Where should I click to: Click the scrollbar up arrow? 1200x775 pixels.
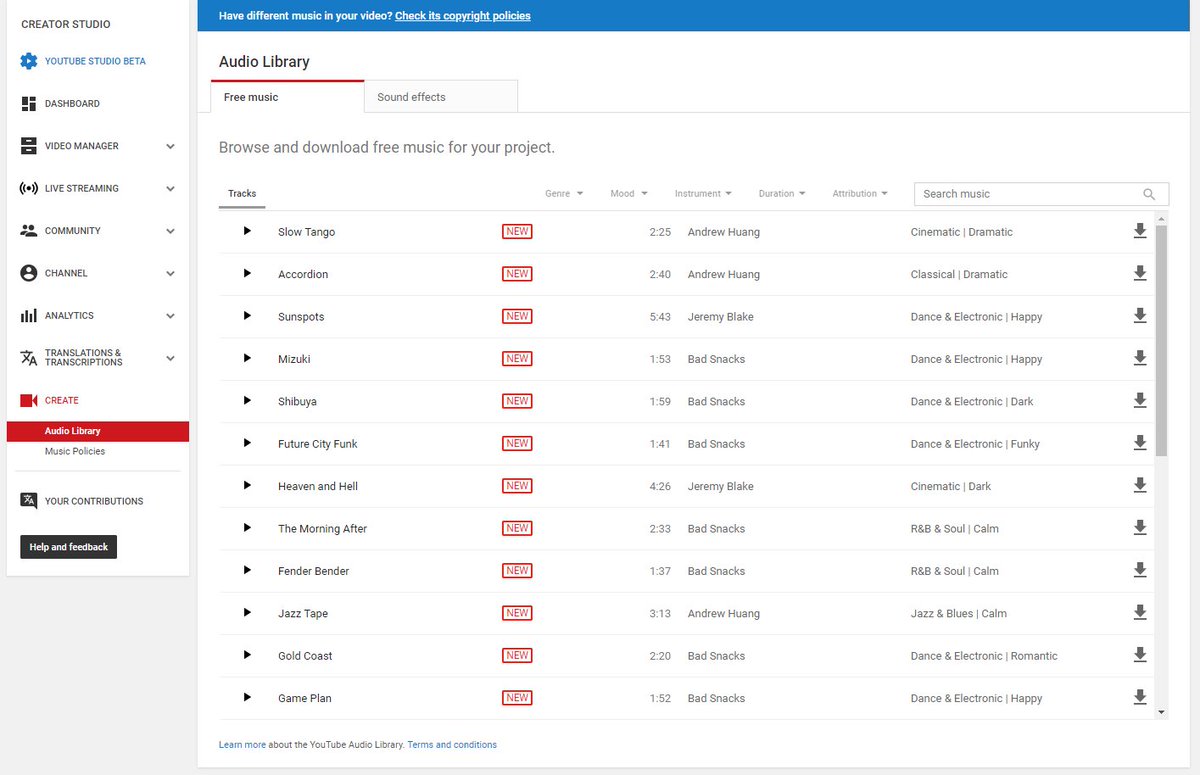pyautogui.click(x=1161, y=218)
